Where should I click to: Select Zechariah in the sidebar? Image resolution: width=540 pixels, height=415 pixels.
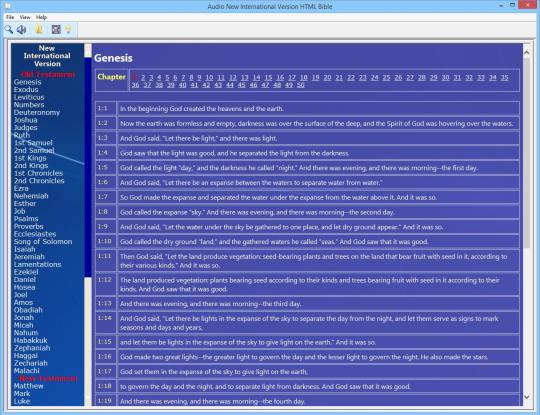tap(31, 363)
